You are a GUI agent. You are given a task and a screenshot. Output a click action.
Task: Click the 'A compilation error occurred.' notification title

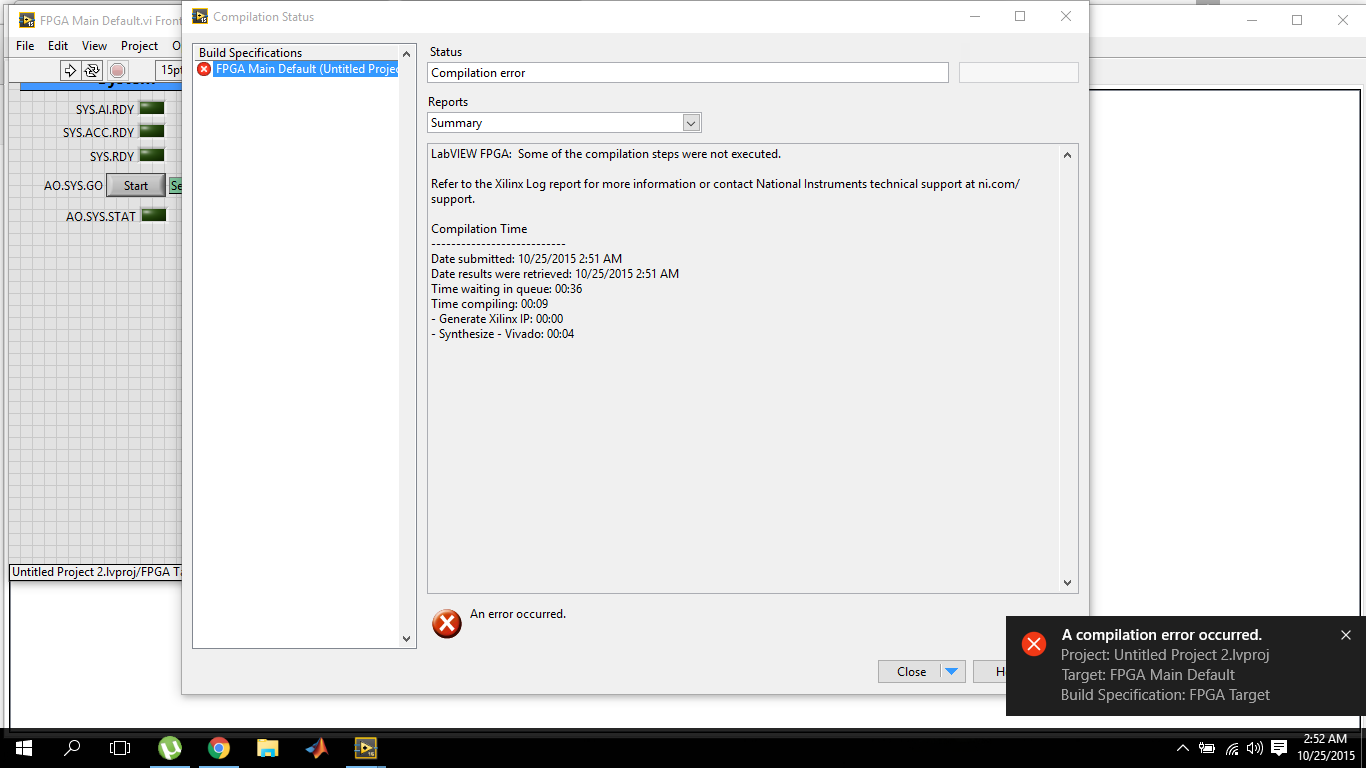click(x=1162, y=635)
